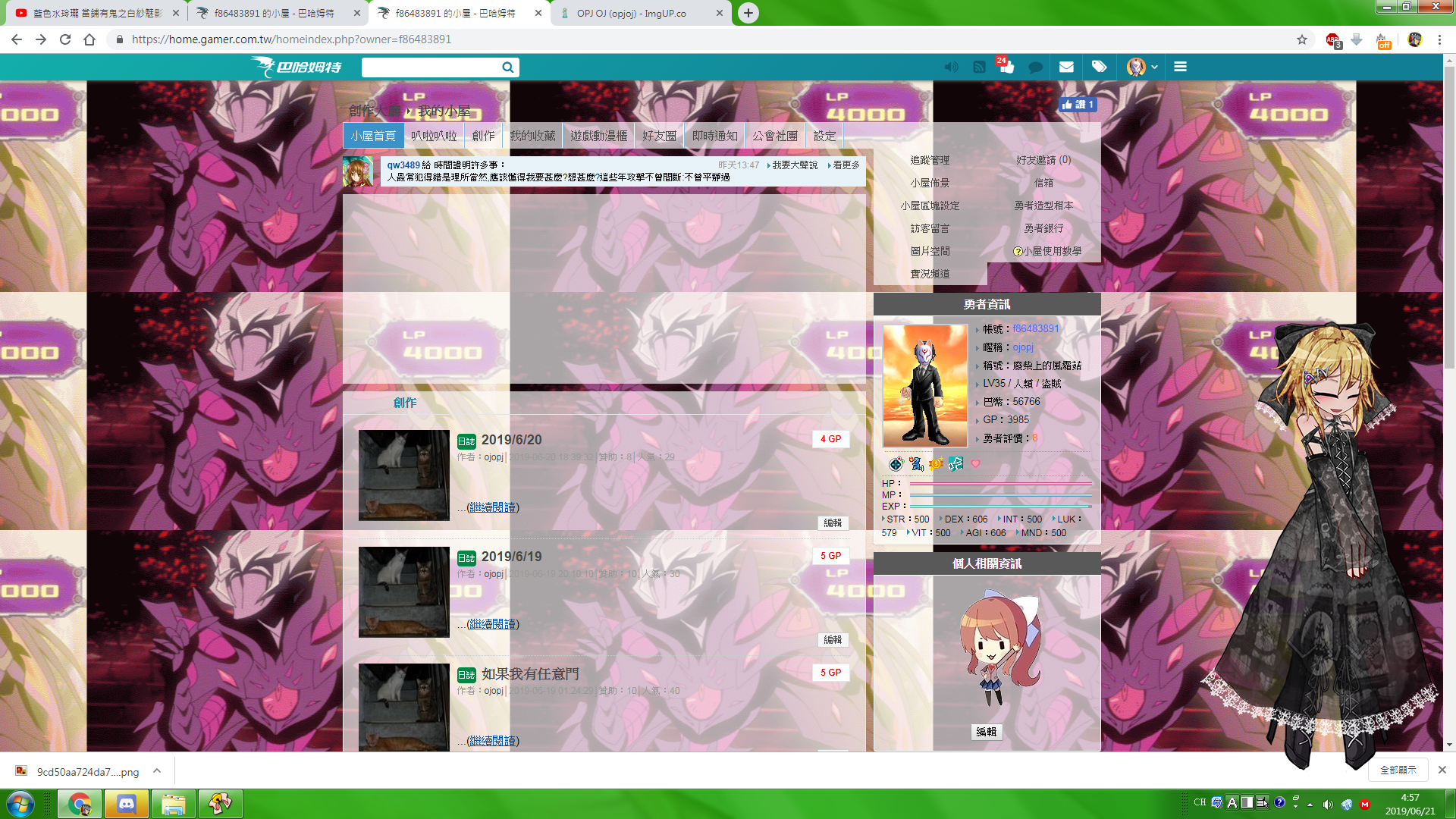Image resolution: width=1456 pixels, height=819 pixels.
Task: Expand the user avatar account dropdown
Action: (x=1142, y=67)
